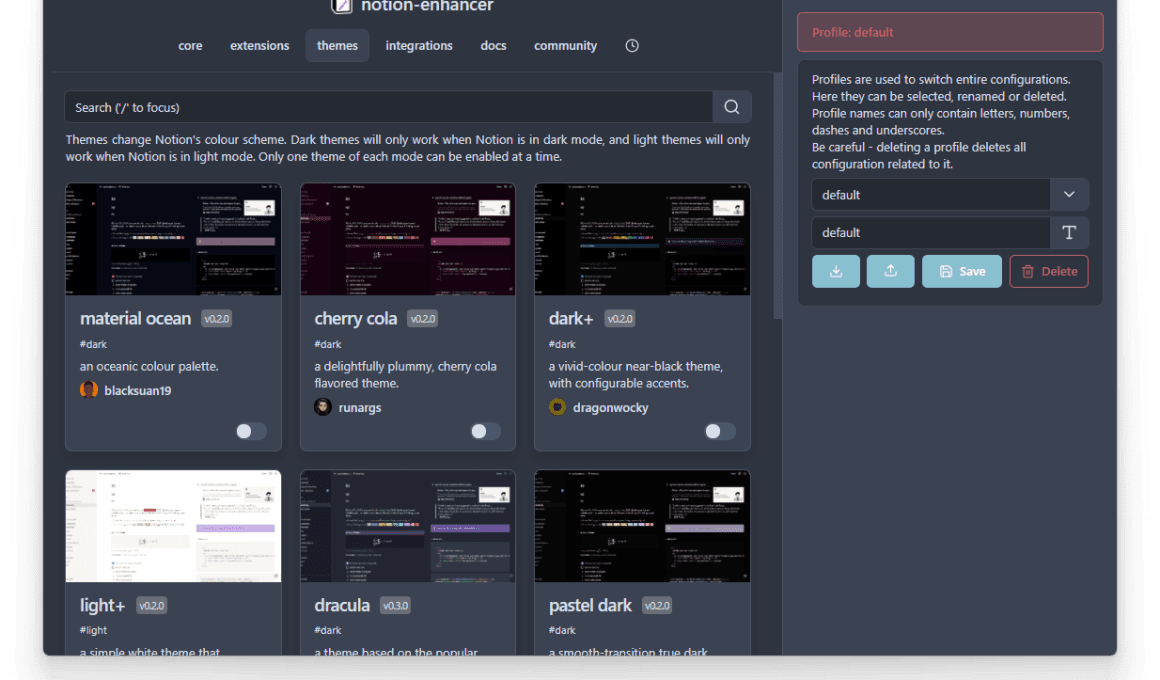The image size is (1160, 680).
Task: Open dragonwocky author link
Action: (610, 408)
